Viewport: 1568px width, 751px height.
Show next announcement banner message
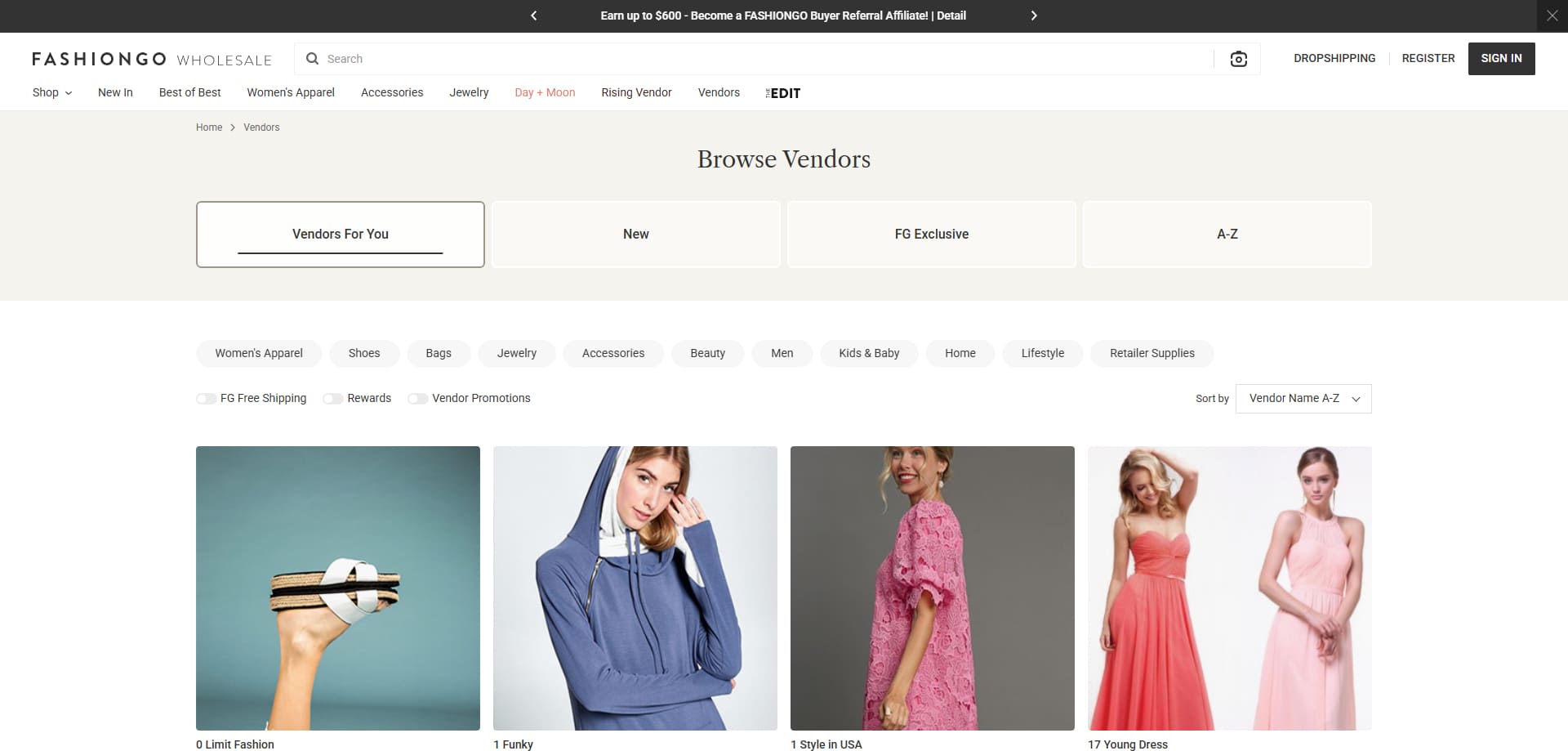pos(1034,16)
